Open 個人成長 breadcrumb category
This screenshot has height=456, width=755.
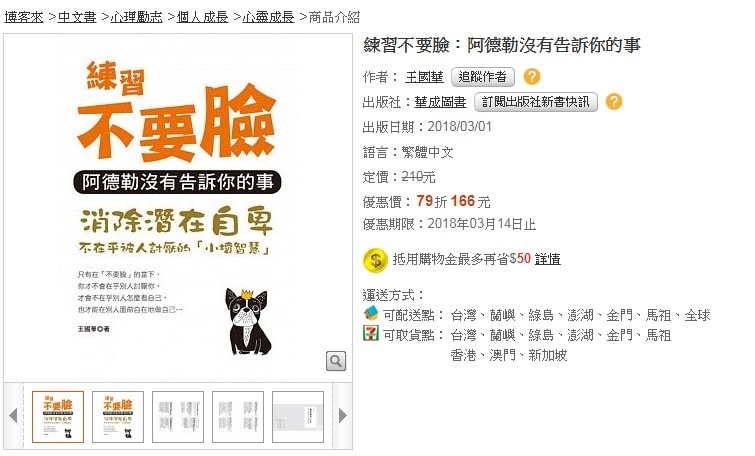(202, 17)
